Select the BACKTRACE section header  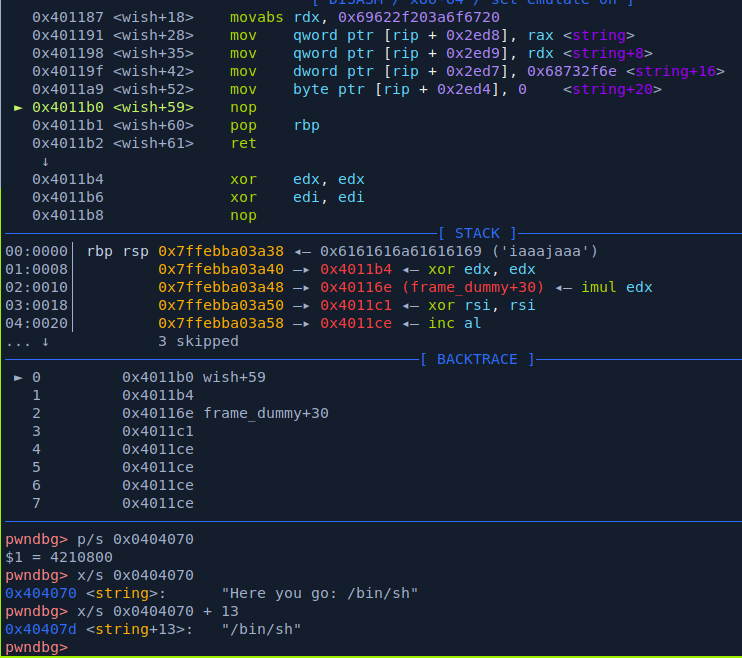(475, 359)
